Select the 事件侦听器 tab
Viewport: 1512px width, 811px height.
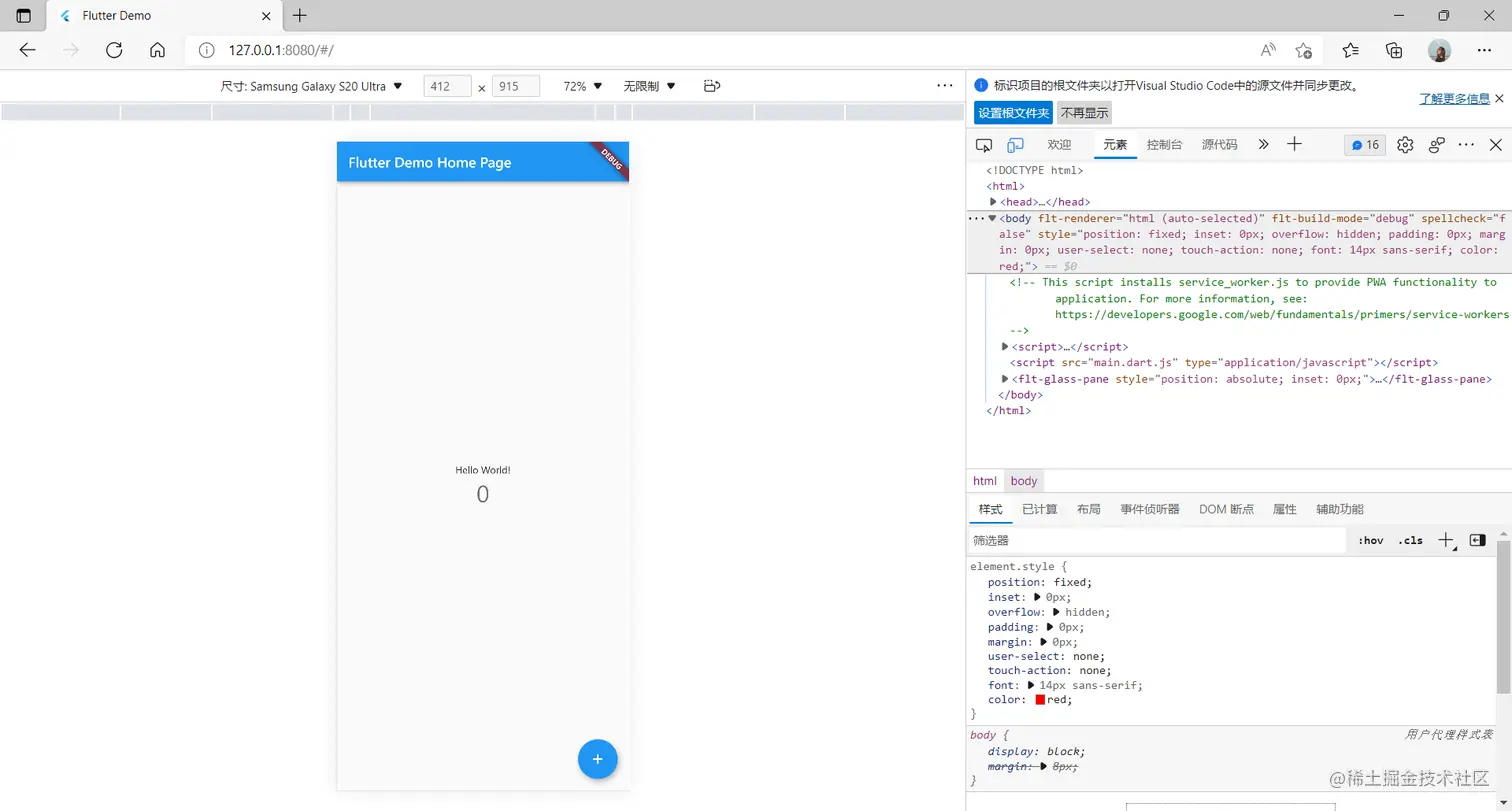click(x=1150, y=509)
